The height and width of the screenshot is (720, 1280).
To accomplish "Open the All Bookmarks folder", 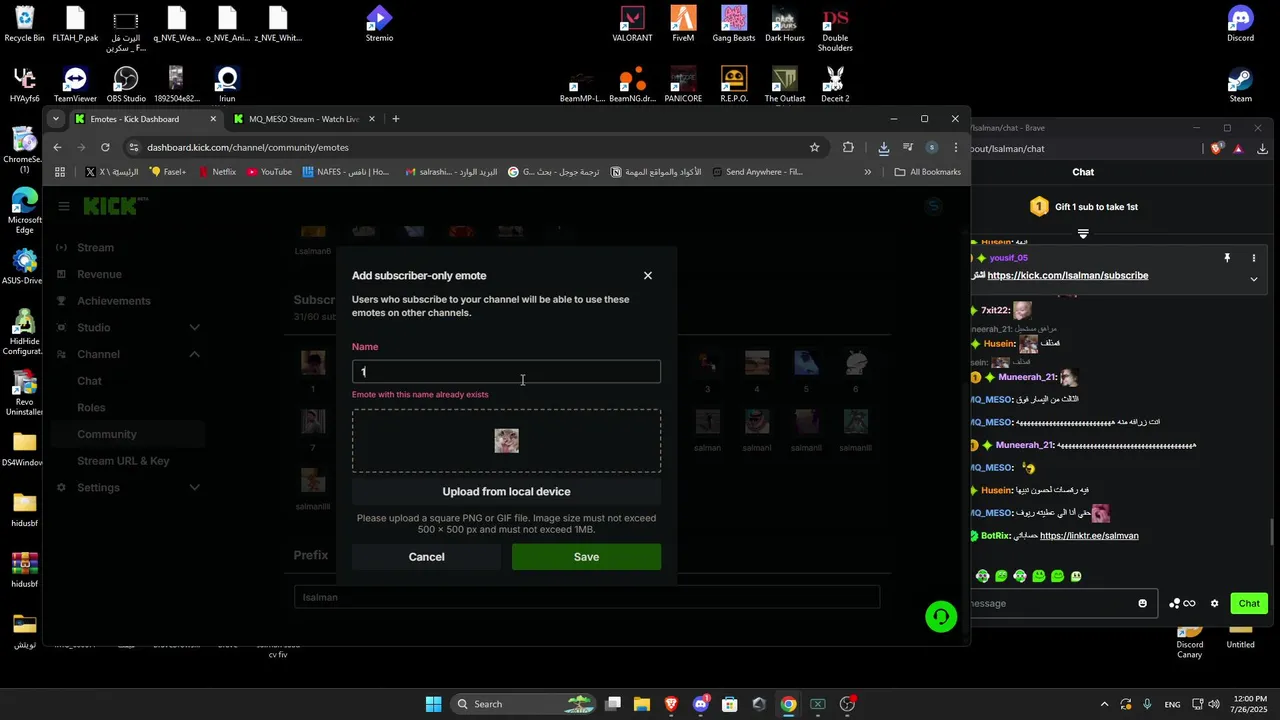I will (927, 172).
